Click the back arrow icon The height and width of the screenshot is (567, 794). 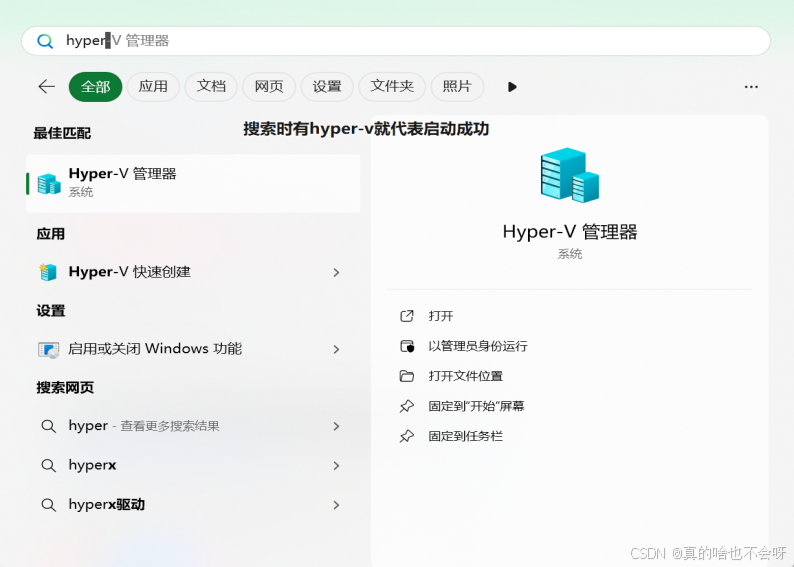pyautogui.click(x=47, y=87)
